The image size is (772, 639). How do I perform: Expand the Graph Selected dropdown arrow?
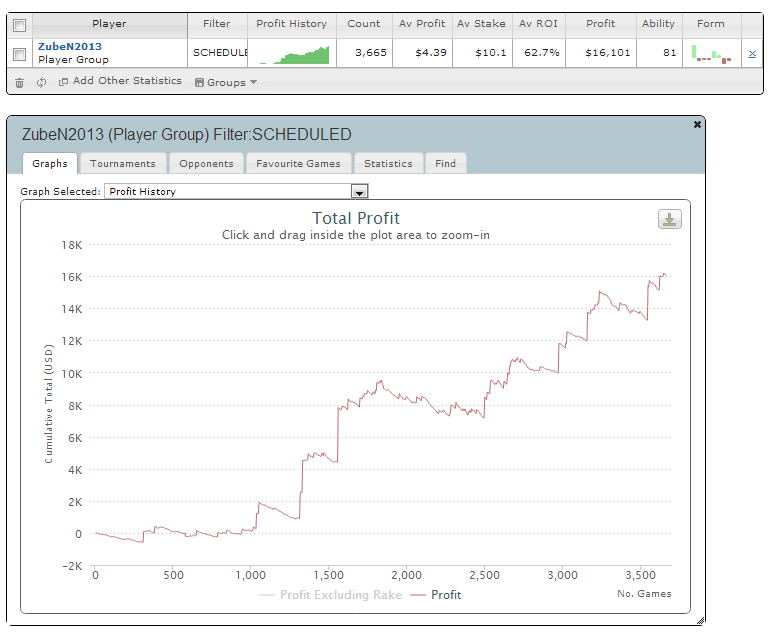tap(359, 192)
